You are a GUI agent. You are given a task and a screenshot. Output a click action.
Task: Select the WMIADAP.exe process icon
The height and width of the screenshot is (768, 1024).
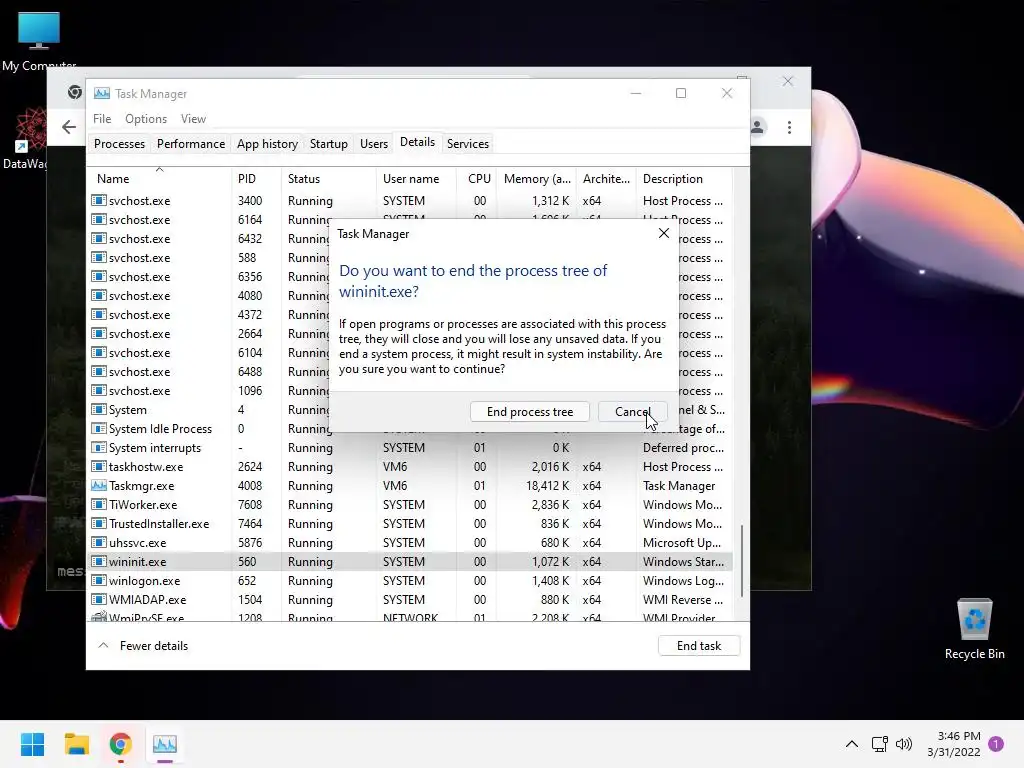coord(99,600)
